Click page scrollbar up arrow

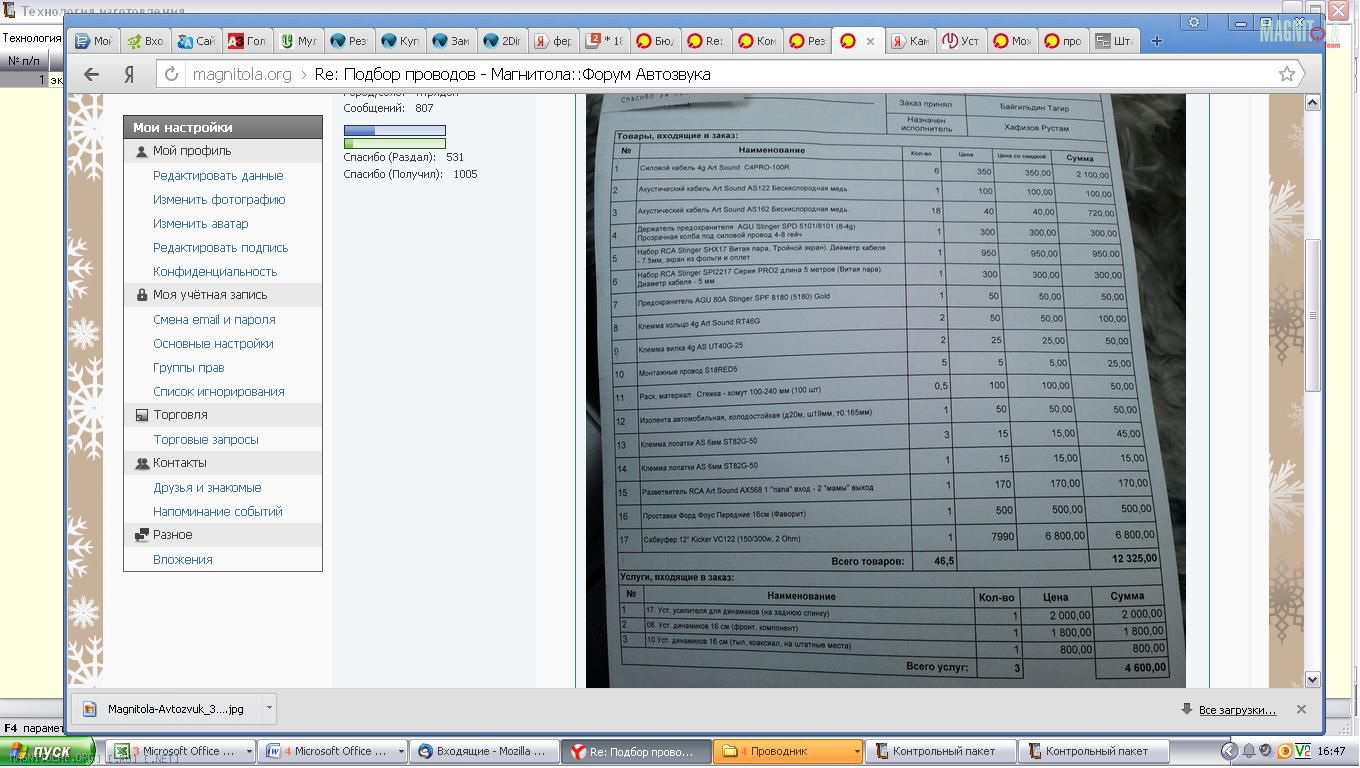tap(1313, 102)
